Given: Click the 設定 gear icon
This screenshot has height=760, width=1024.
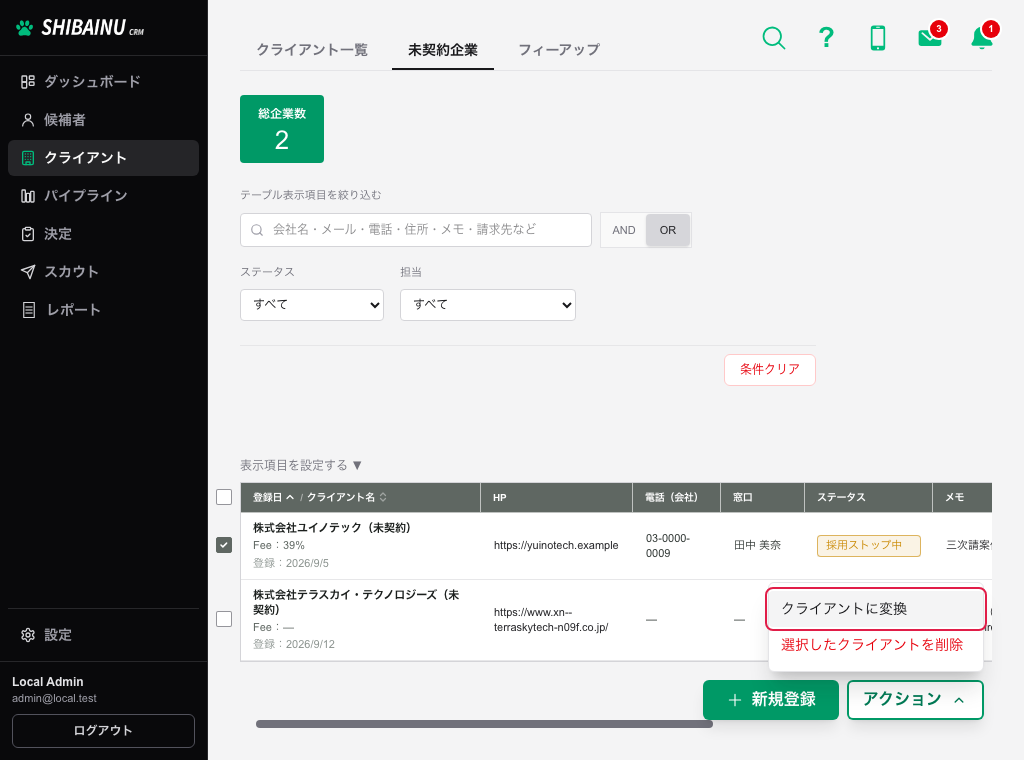Looking at the screenshot, I should [x=27, y=635].
